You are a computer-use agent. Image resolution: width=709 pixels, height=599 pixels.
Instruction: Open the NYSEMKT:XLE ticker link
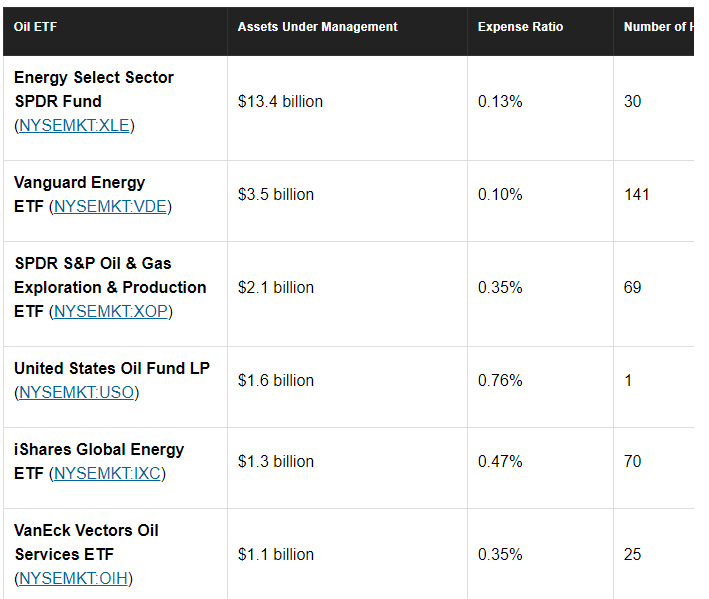tap(75, 125)
